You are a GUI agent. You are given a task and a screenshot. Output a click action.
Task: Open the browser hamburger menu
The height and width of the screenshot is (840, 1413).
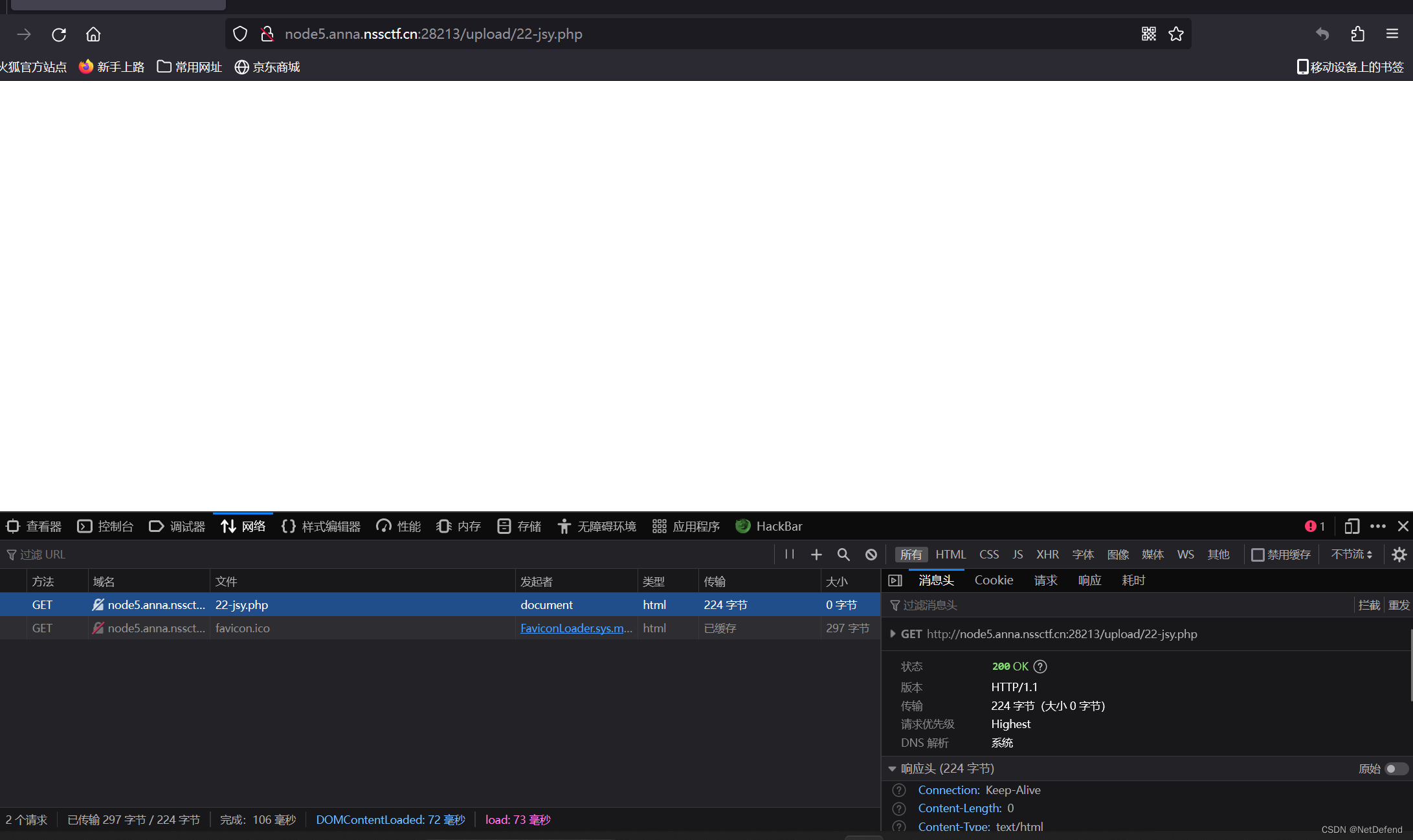1392,34
